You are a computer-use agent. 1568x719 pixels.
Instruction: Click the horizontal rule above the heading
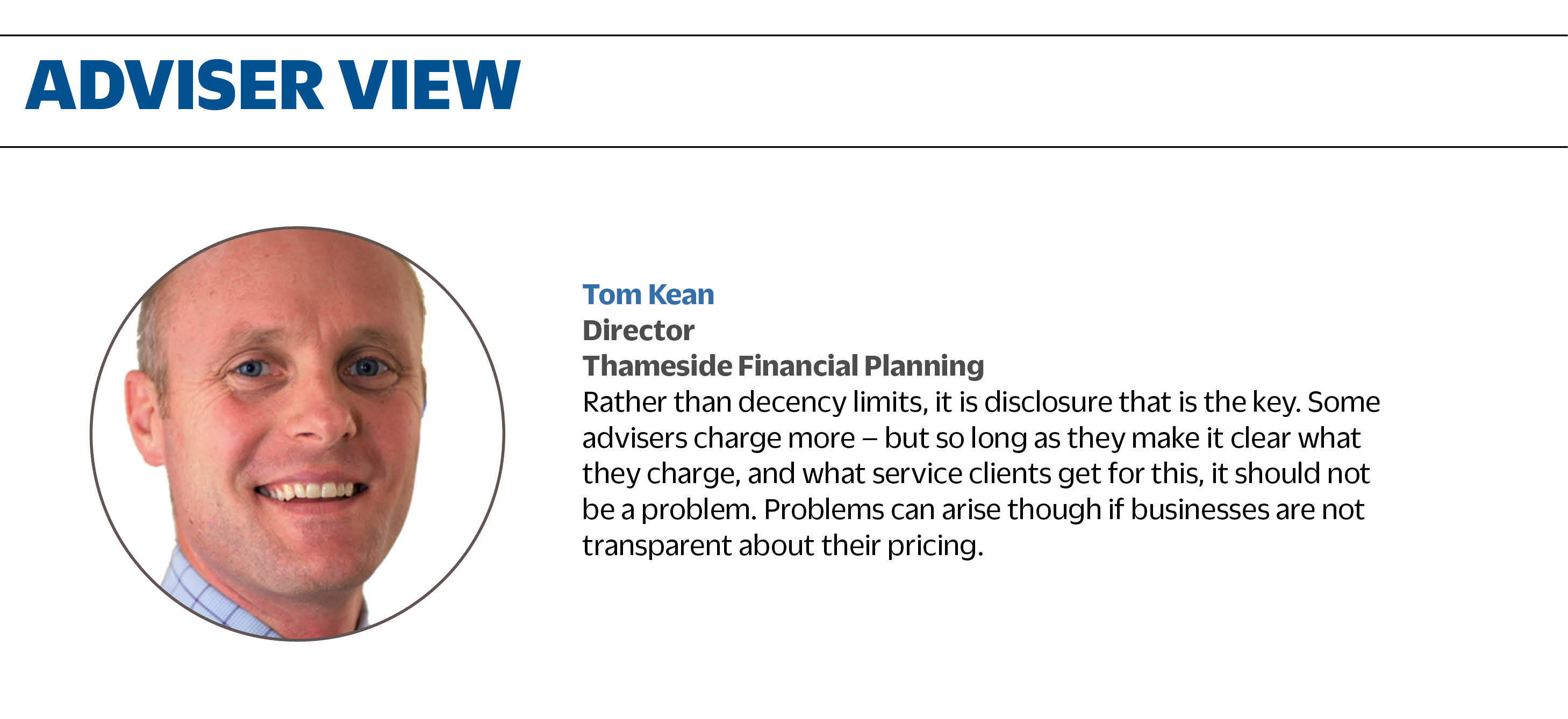click(x=784, y=35)
